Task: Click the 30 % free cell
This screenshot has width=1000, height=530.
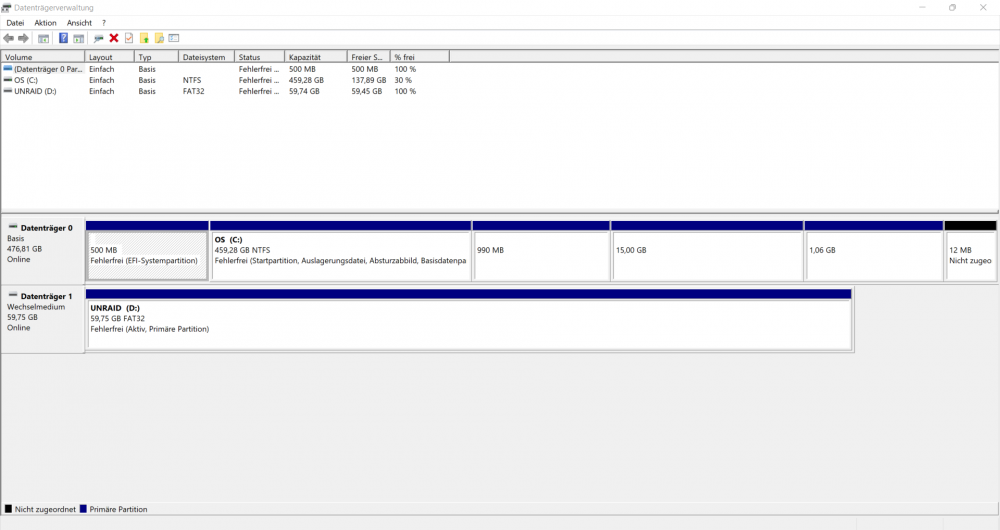Action: pyautogui.click(x=403, y=80)
